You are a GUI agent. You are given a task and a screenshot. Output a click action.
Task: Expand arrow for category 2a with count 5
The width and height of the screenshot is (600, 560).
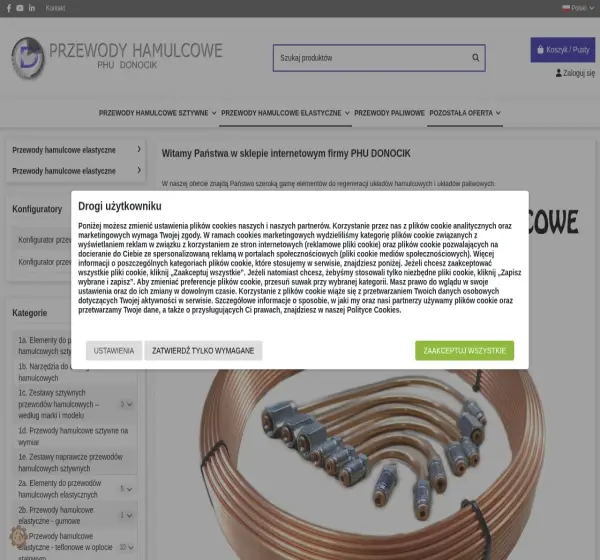click(x=126, y=489)
